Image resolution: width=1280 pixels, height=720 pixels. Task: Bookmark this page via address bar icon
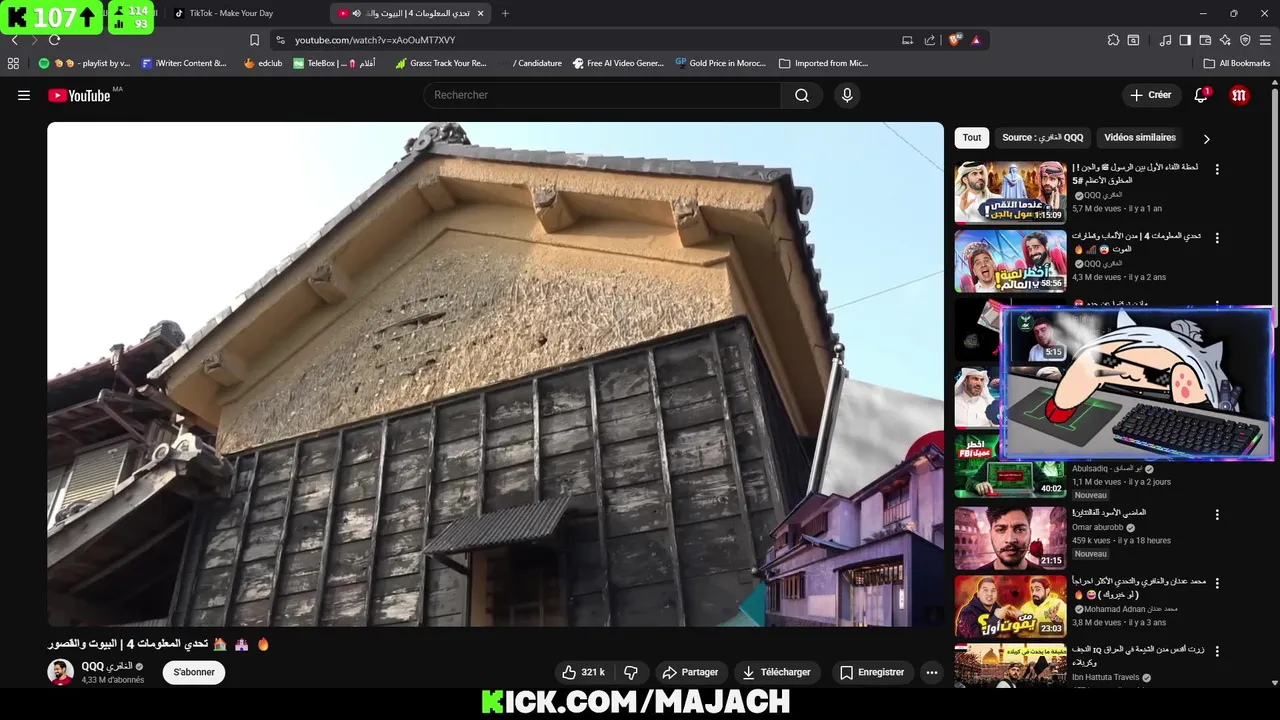pos(254,40)
